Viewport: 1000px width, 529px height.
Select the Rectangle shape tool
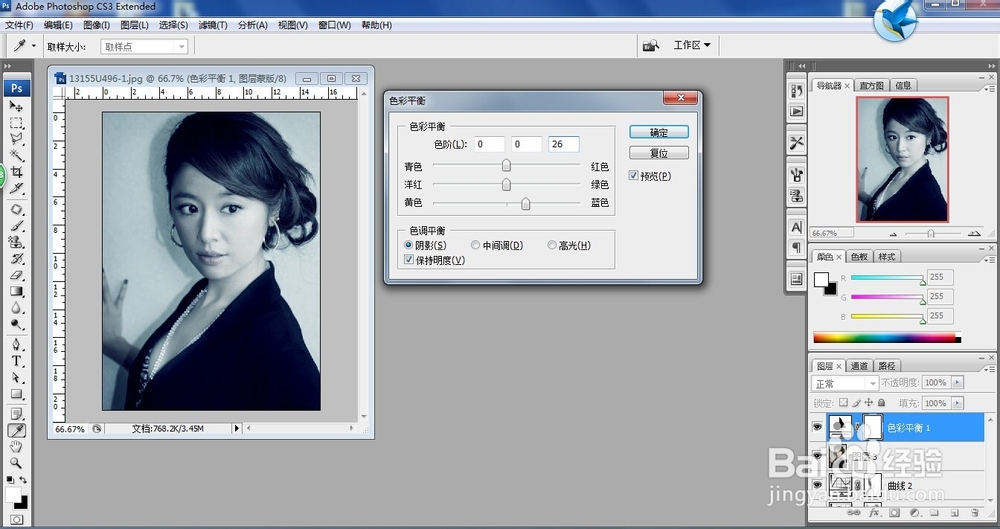coord(16,394)
